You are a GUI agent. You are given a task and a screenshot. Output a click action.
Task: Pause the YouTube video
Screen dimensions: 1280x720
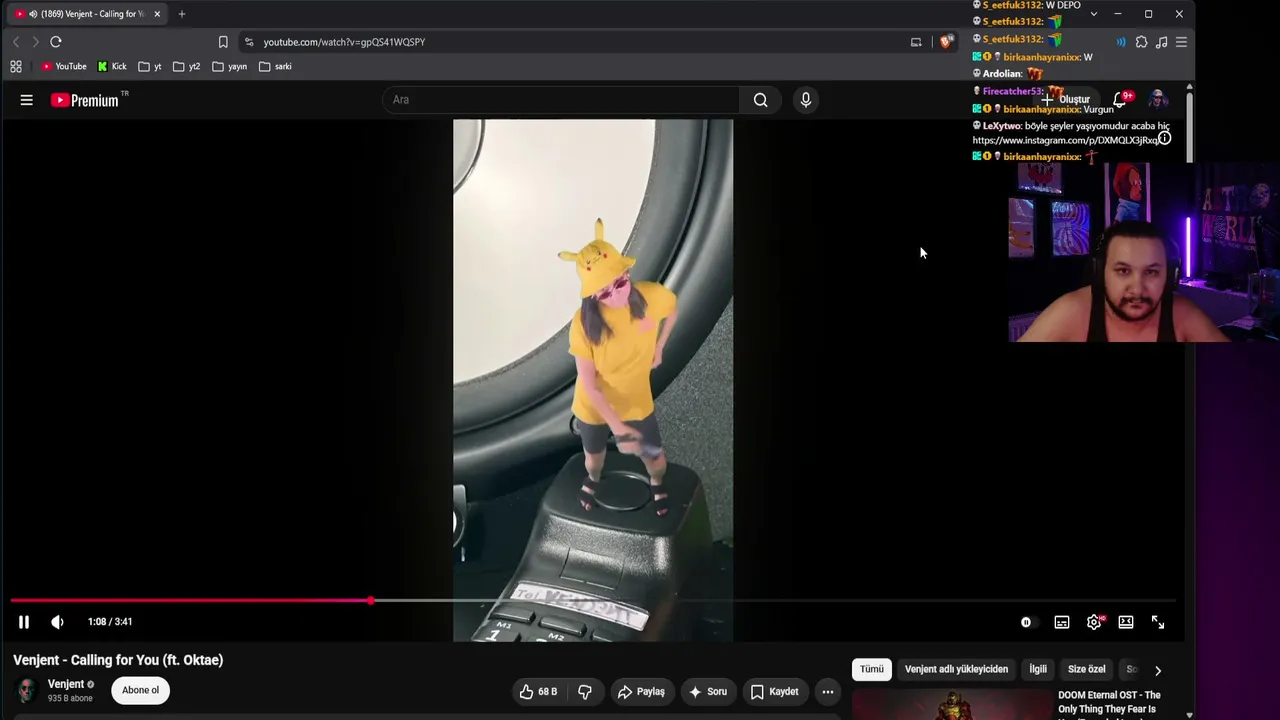pos(24,622)
